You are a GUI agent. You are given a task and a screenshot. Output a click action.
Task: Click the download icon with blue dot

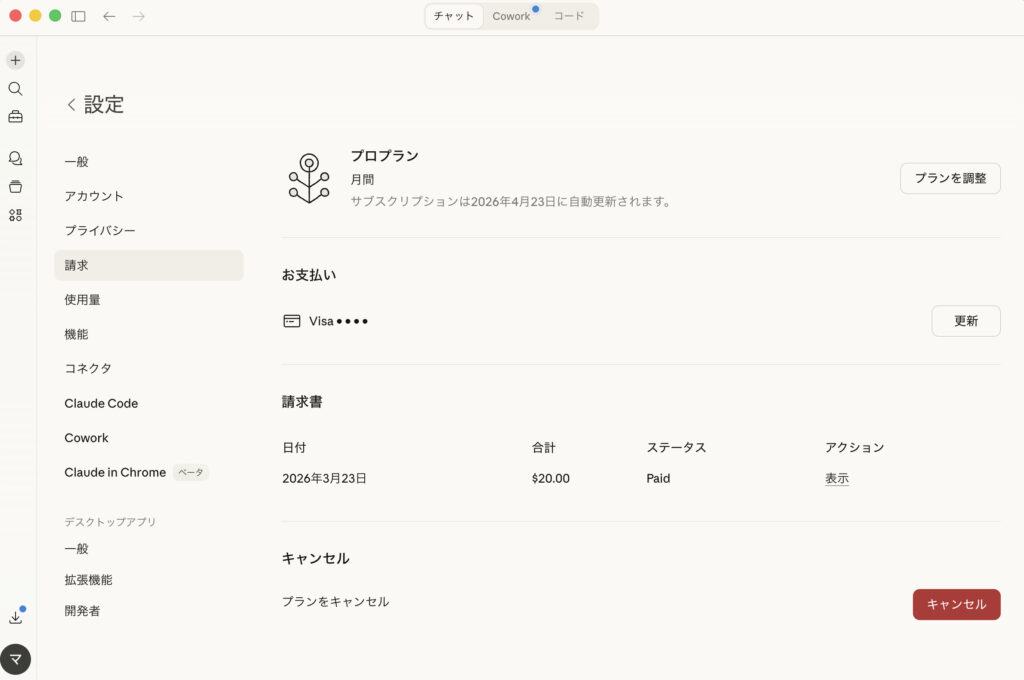[15, 617]
